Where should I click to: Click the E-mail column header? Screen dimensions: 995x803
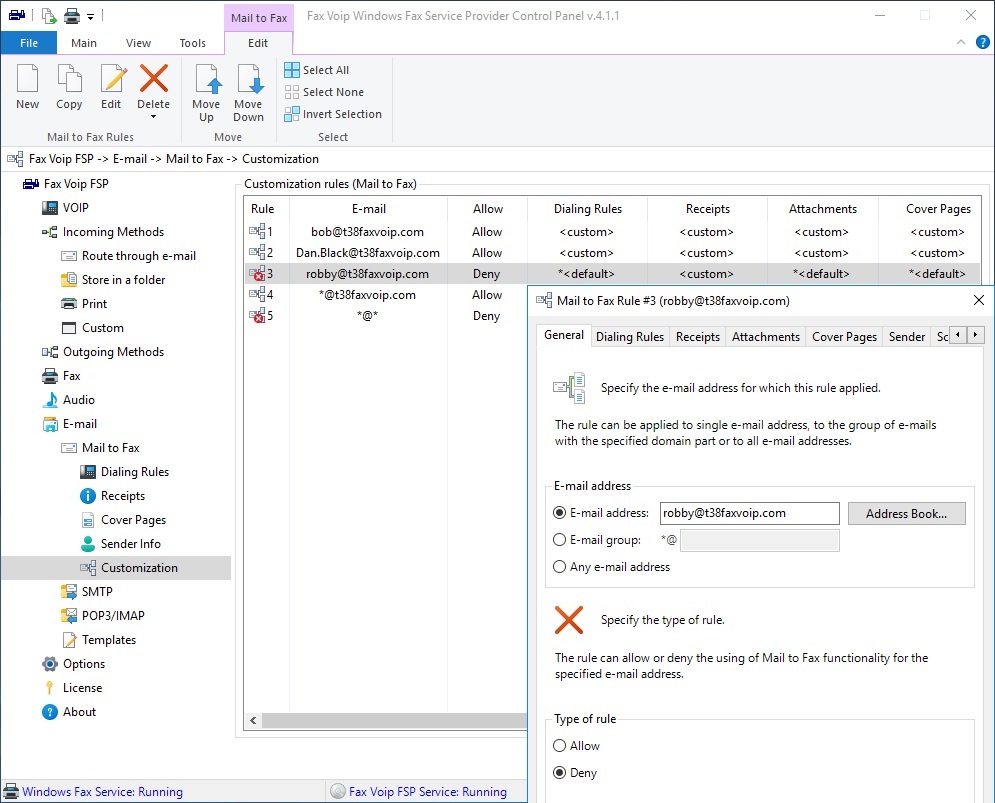(x=369, y=209)
